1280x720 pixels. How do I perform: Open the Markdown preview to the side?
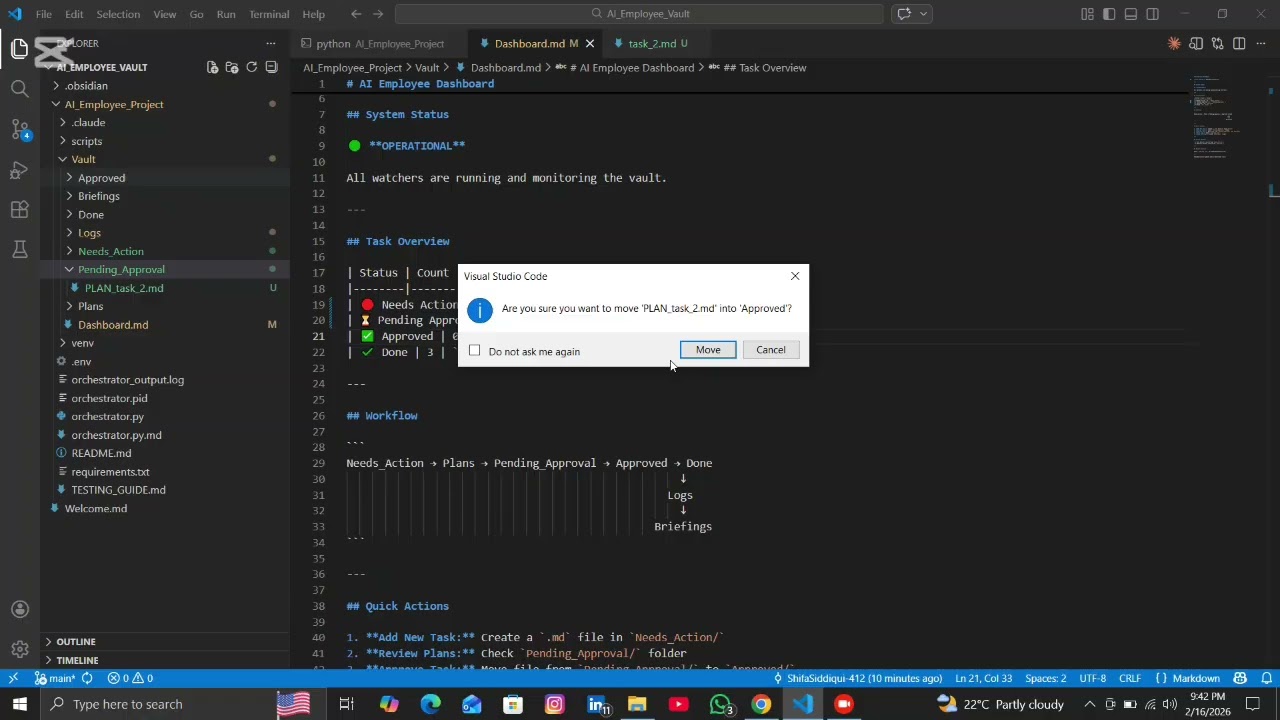(x=1196, y=43)
